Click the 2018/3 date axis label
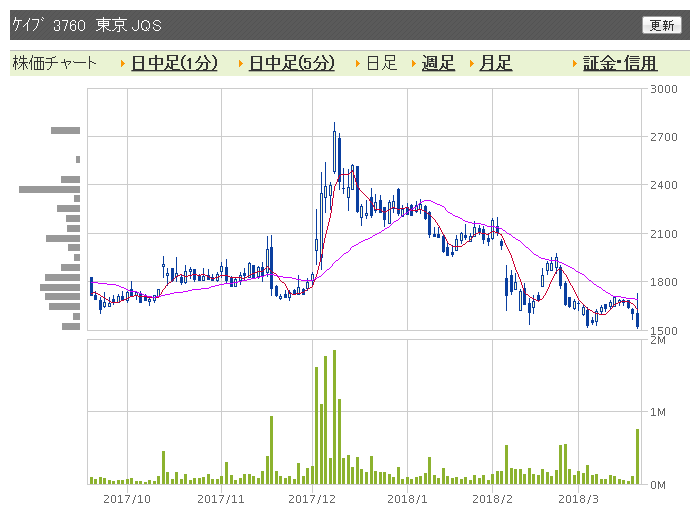 [x=578, y=499]
